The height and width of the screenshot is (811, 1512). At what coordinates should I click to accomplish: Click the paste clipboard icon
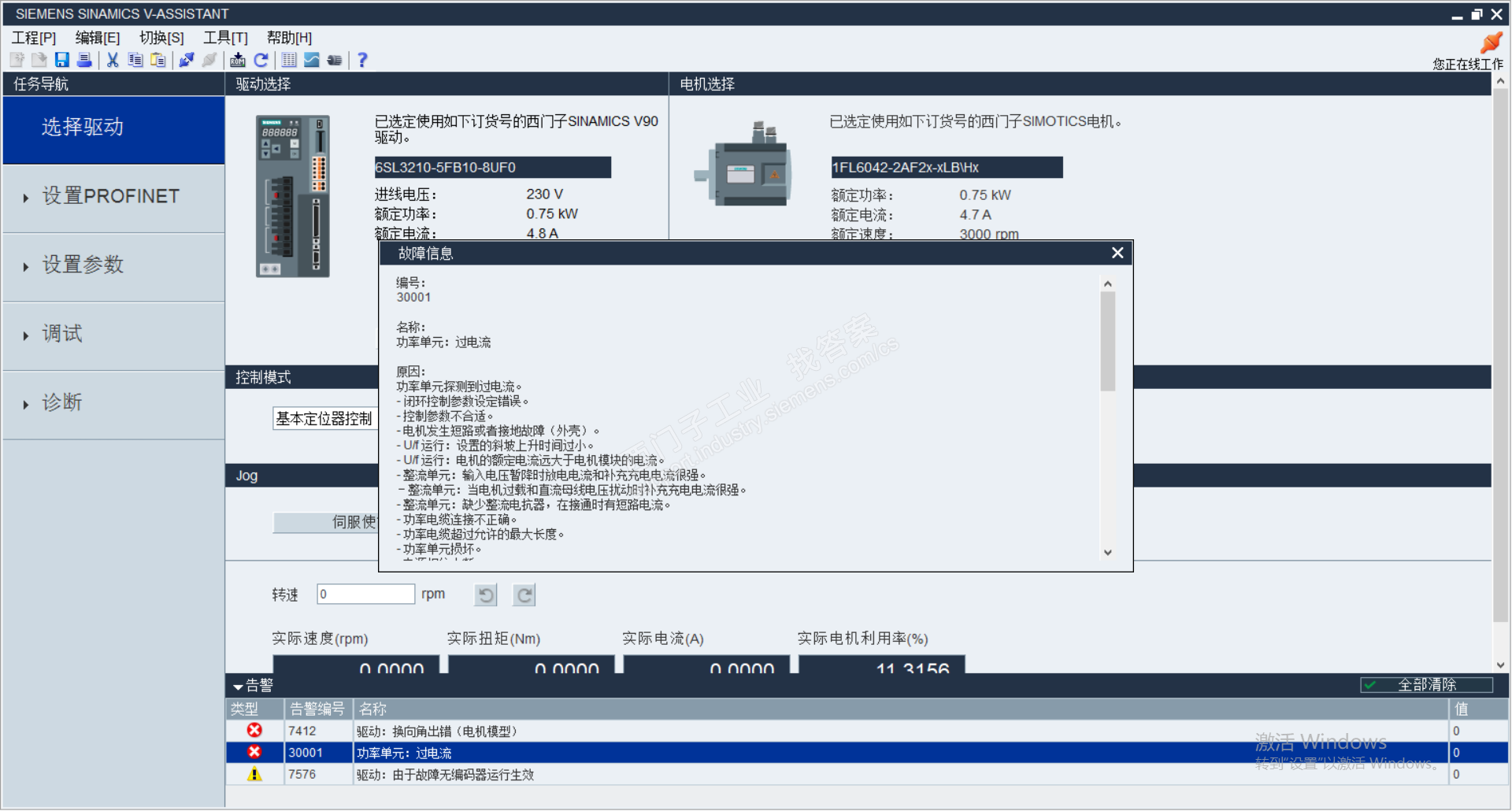coord(158,60)
